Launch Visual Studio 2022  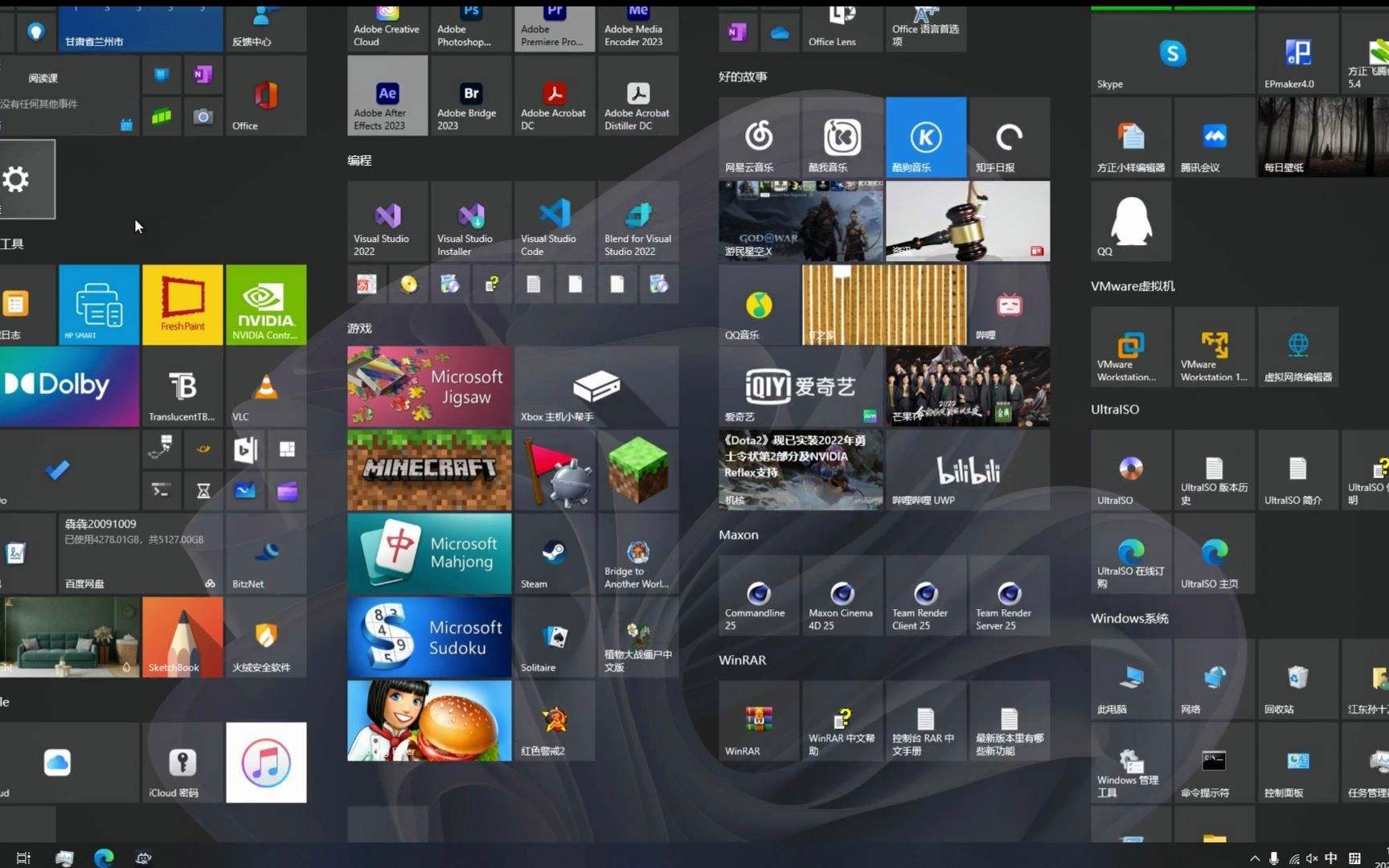click(387, 221)
